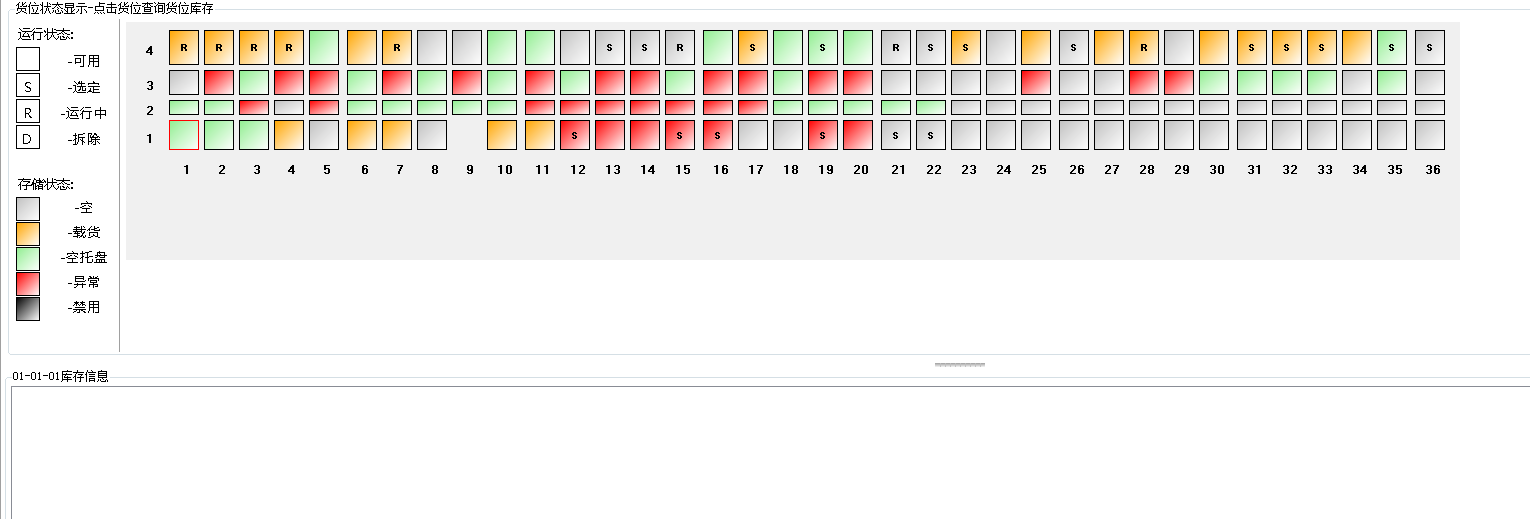Select the green cell at row 3, column 30
Image resolution: width=1530 pixels, height=519 pixels.
1214,82
